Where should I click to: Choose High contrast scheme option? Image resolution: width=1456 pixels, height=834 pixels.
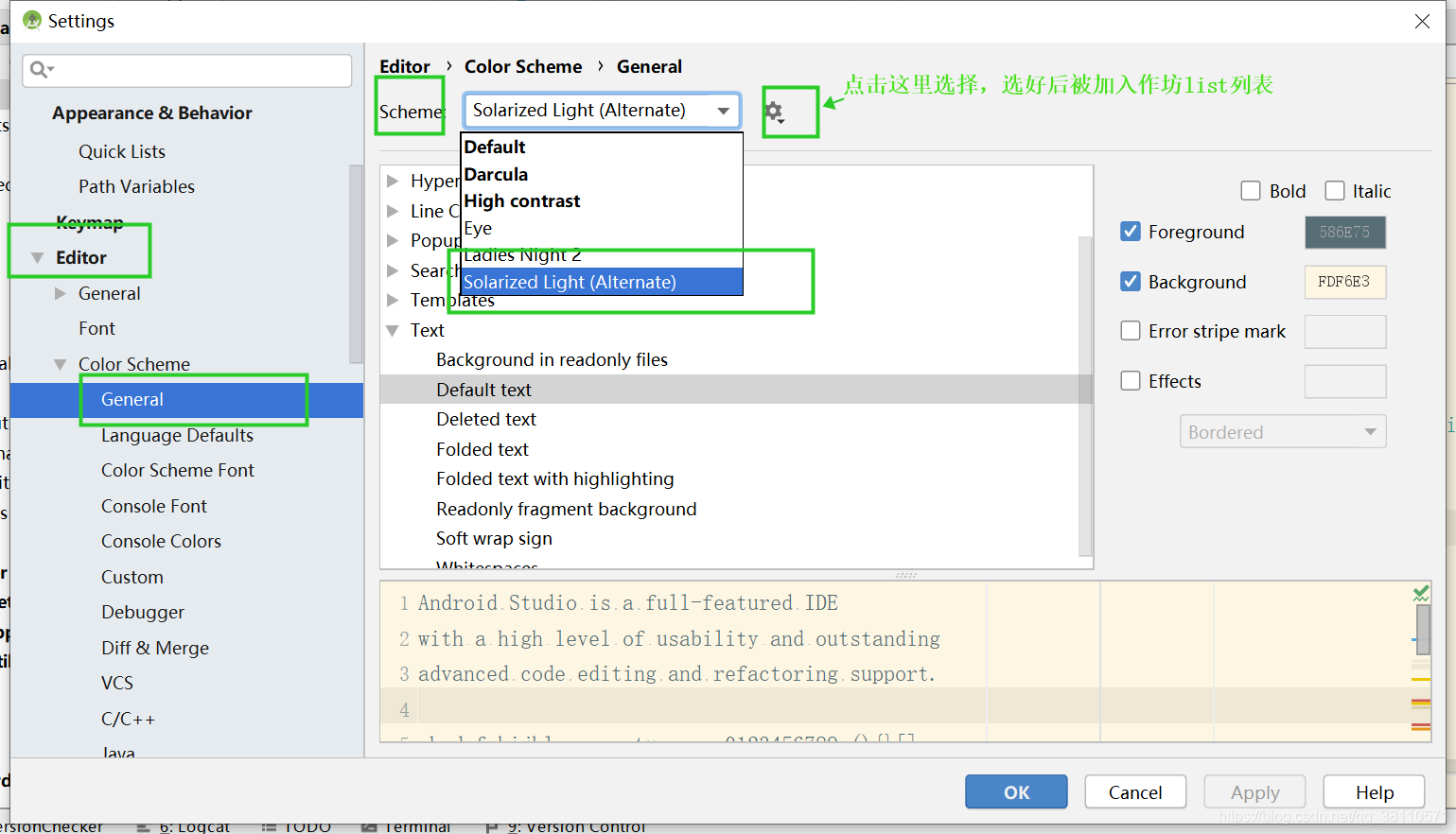(x=602, y=200)
